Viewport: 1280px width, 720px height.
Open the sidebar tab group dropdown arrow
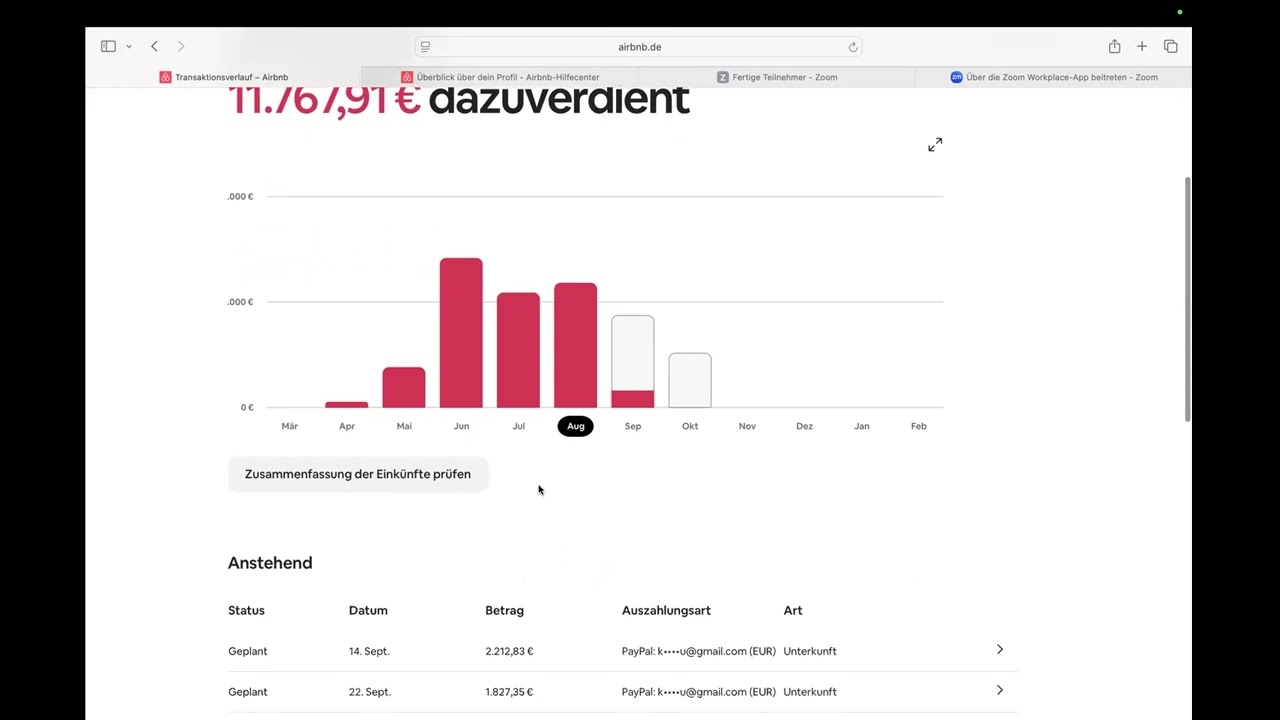(129, 47)
